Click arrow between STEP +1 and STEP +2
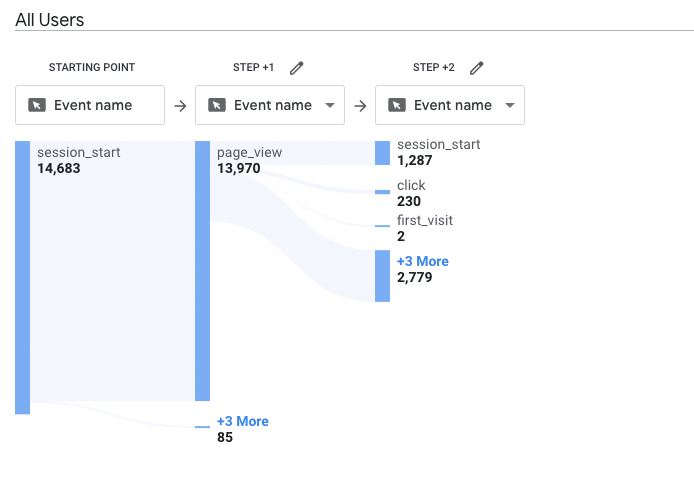Screen dimensions: 694x492 (360, 105)
